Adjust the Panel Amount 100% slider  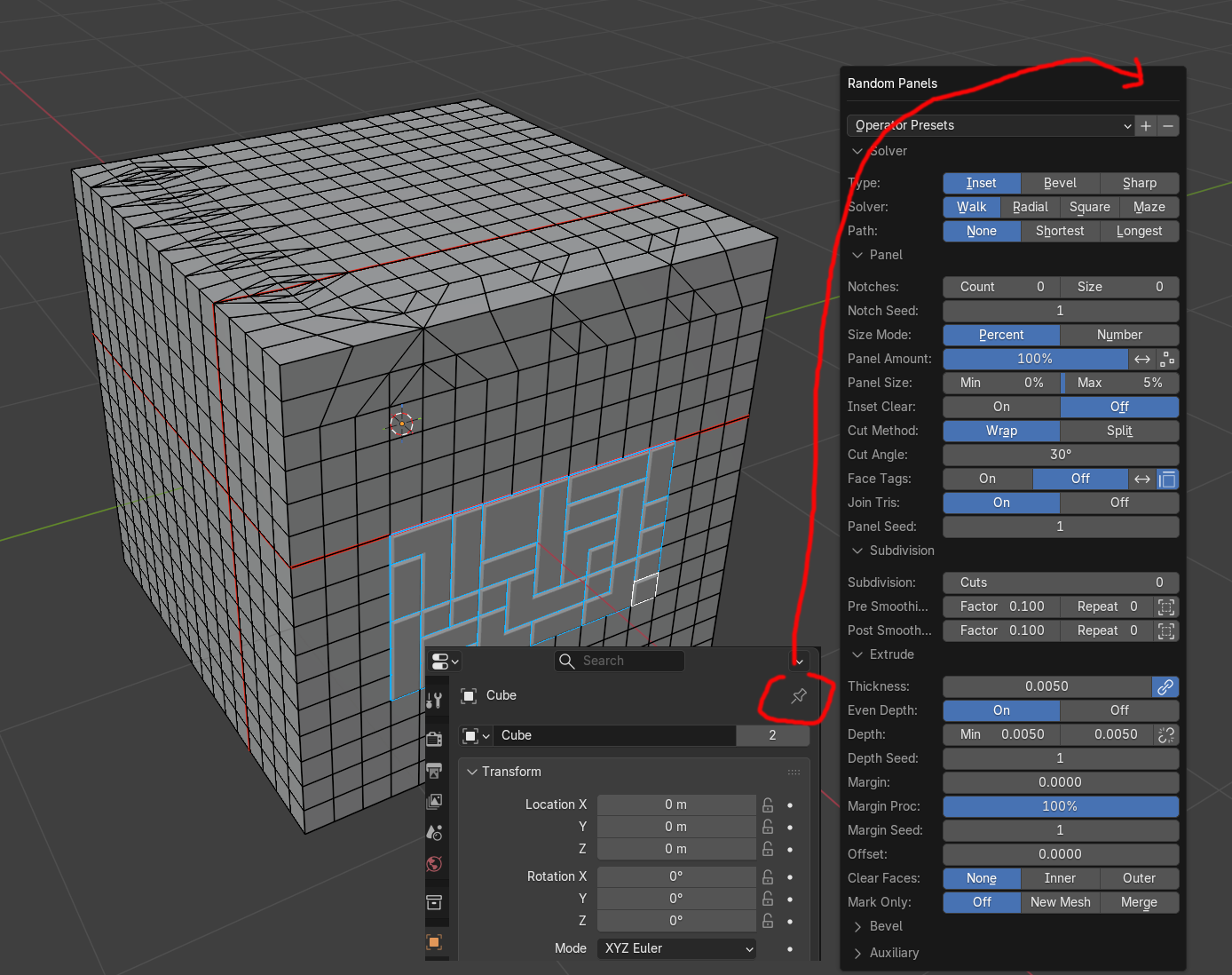1035,359
